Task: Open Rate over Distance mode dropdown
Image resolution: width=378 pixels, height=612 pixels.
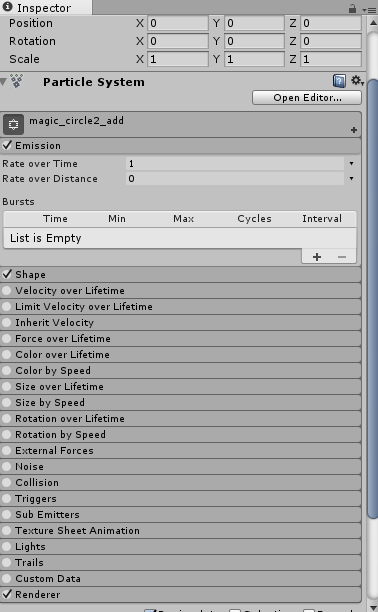Action: [351, 178]
